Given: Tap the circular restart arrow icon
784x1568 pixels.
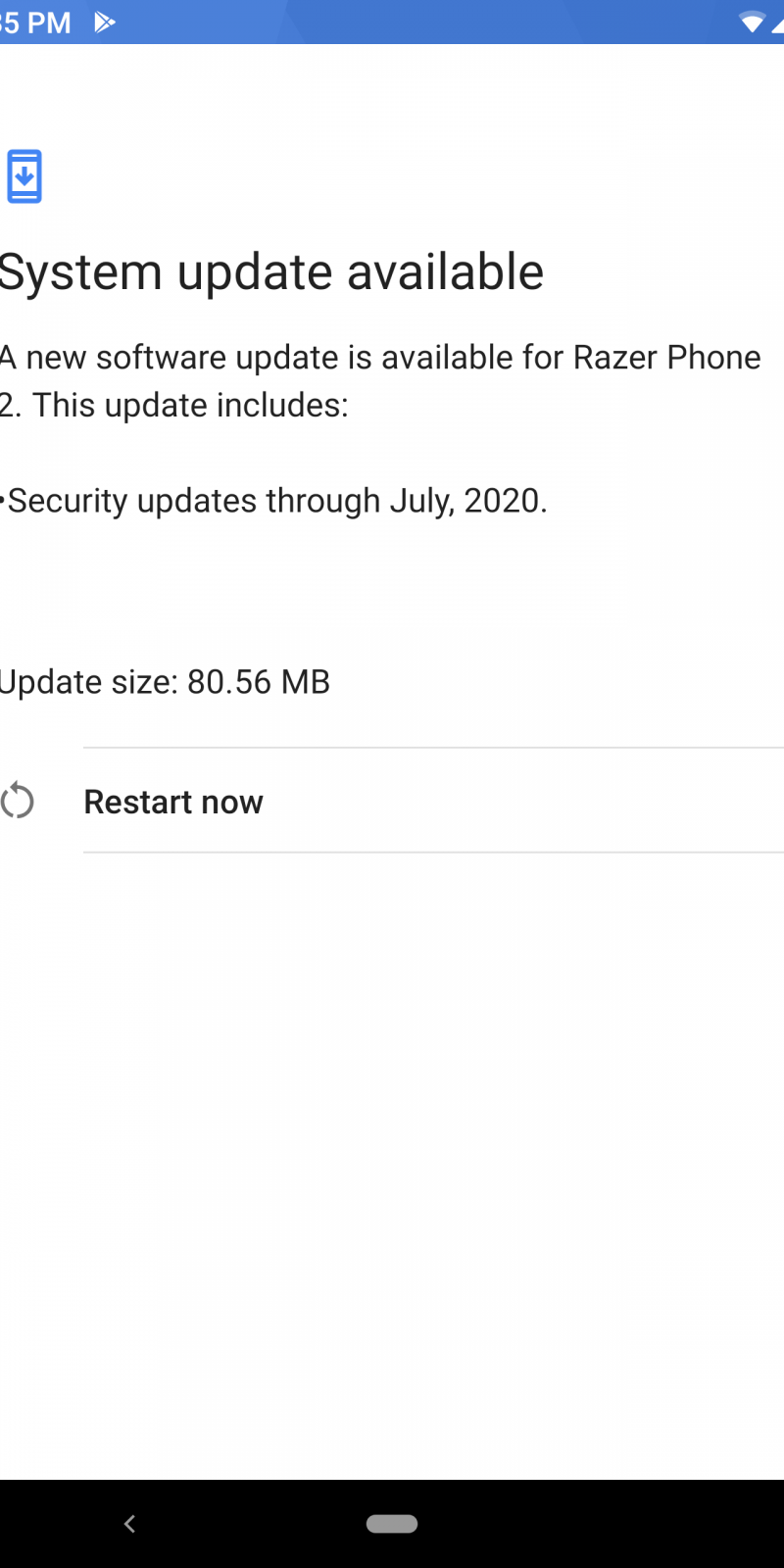Looking at the screenshot, I should coord(18,801).
